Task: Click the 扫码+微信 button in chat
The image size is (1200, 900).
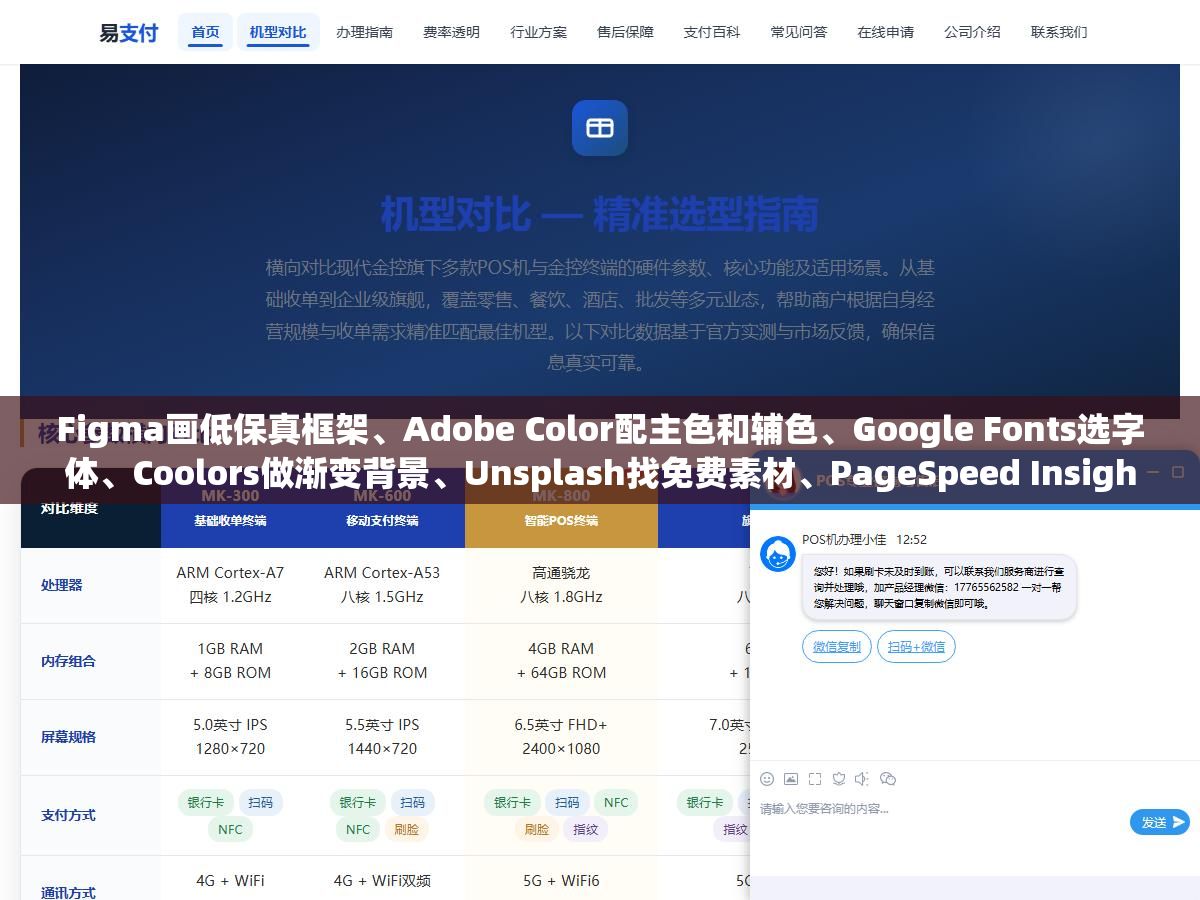Action: pyautogui.click(x=916, y=647)
